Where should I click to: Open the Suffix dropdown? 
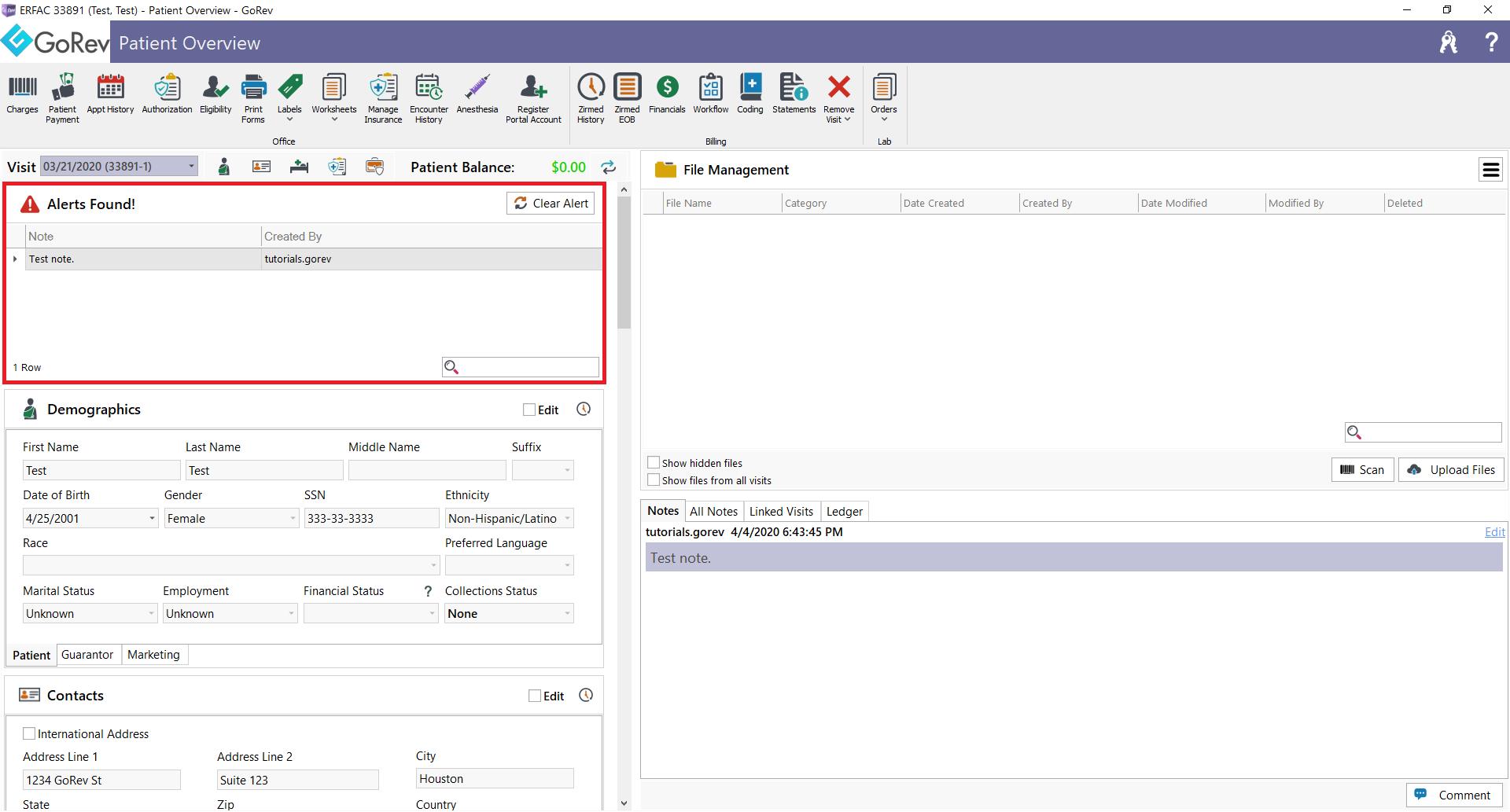pos(567,471)
